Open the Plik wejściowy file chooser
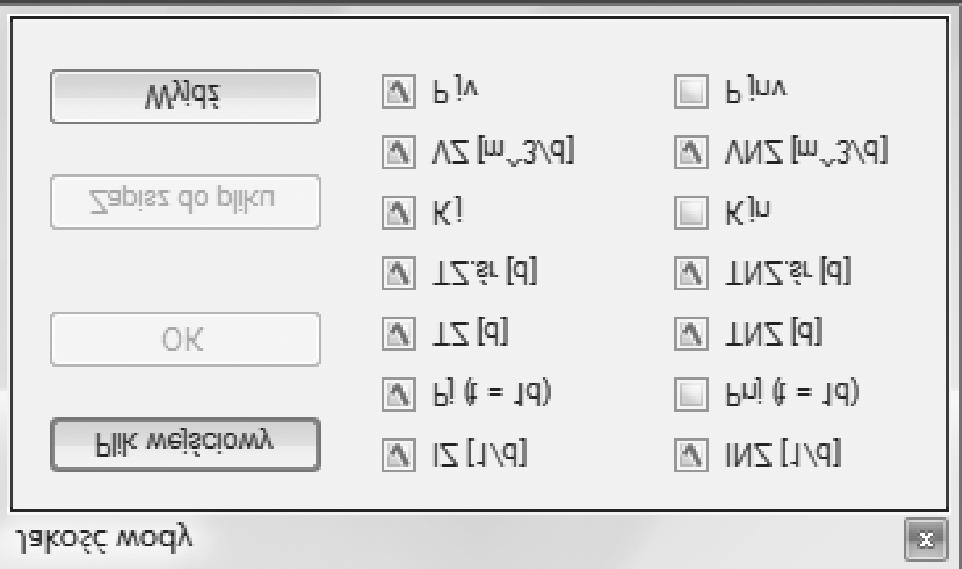Screen dimensions: 962x569 185,444
